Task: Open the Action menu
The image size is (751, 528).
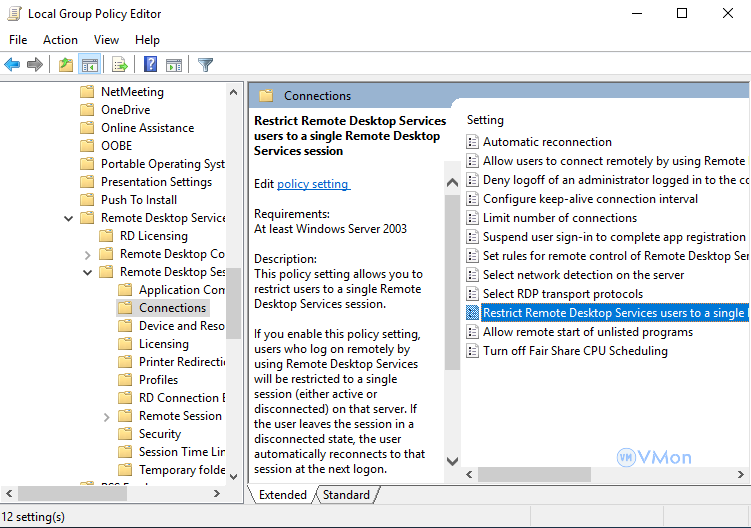Action: click(x=60, y=40)
